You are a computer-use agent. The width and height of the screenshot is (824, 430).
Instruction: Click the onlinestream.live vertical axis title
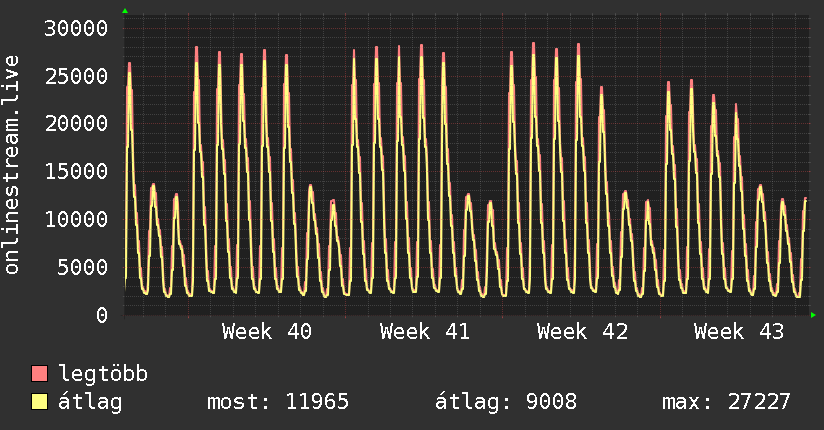(x=12, y=165)
